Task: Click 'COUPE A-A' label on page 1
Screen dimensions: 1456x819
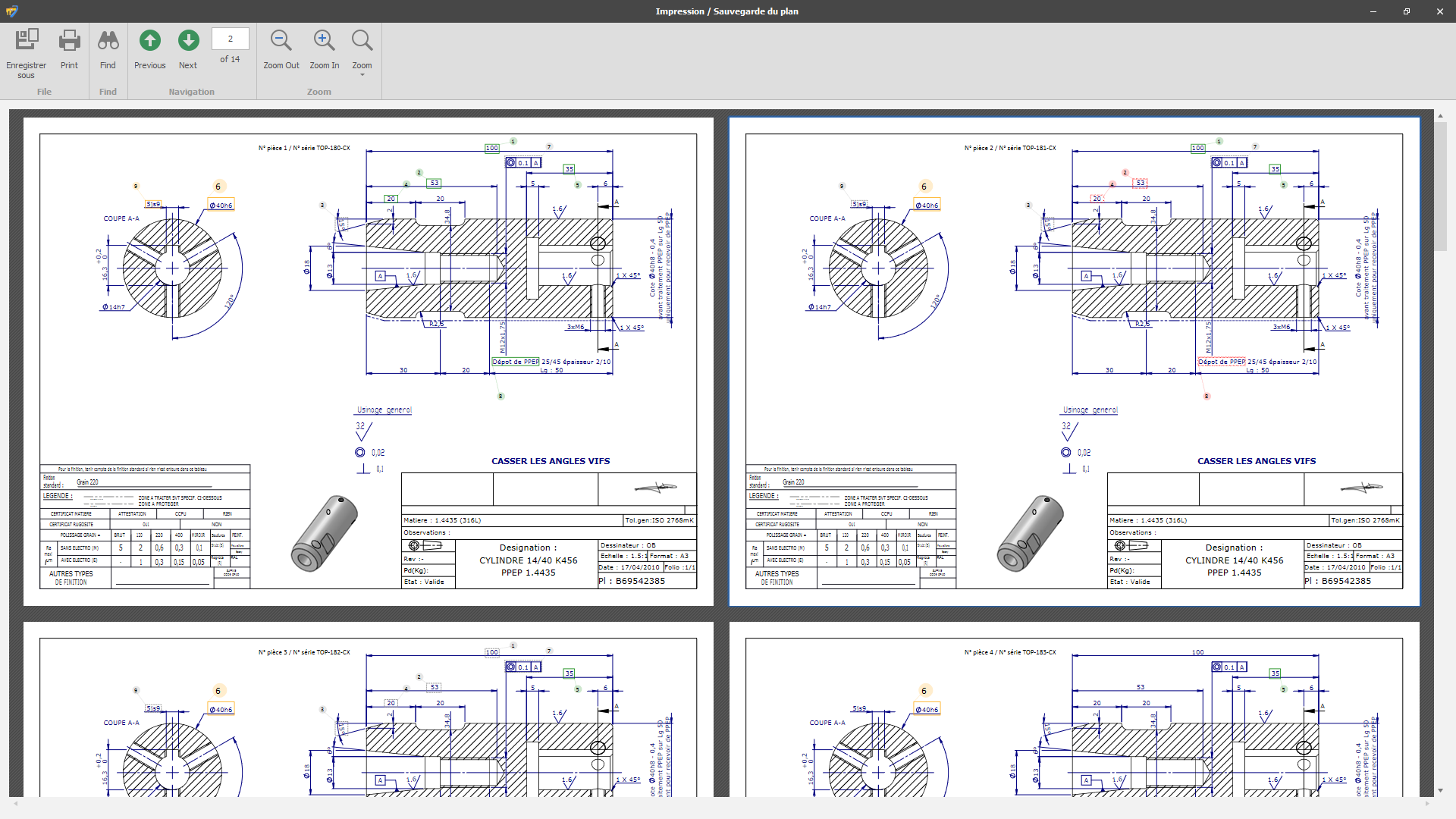Action: (x=121, y=218)
